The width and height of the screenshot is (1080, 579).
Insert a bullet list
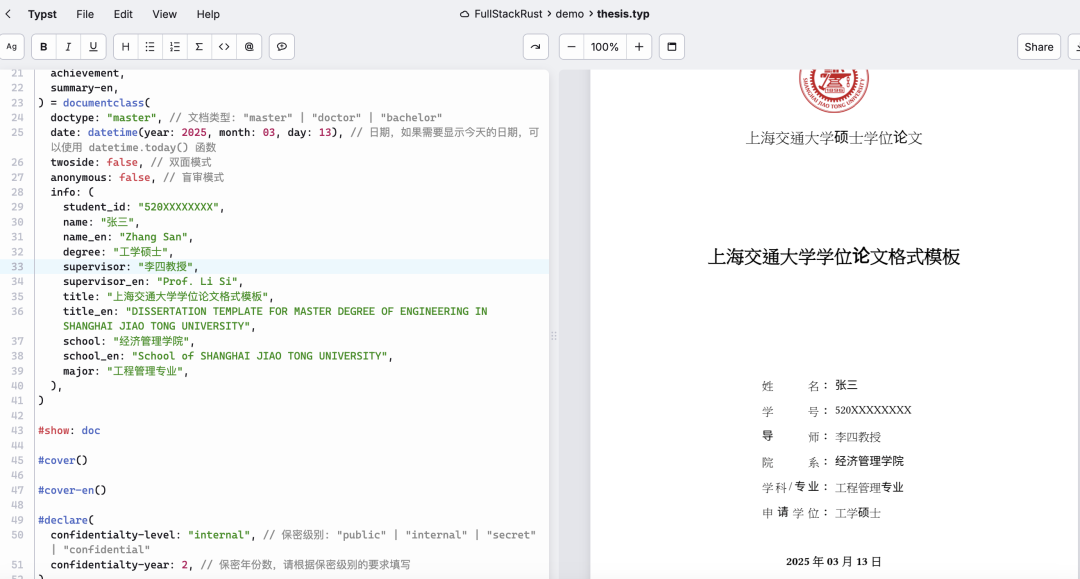tap(150, 47)
